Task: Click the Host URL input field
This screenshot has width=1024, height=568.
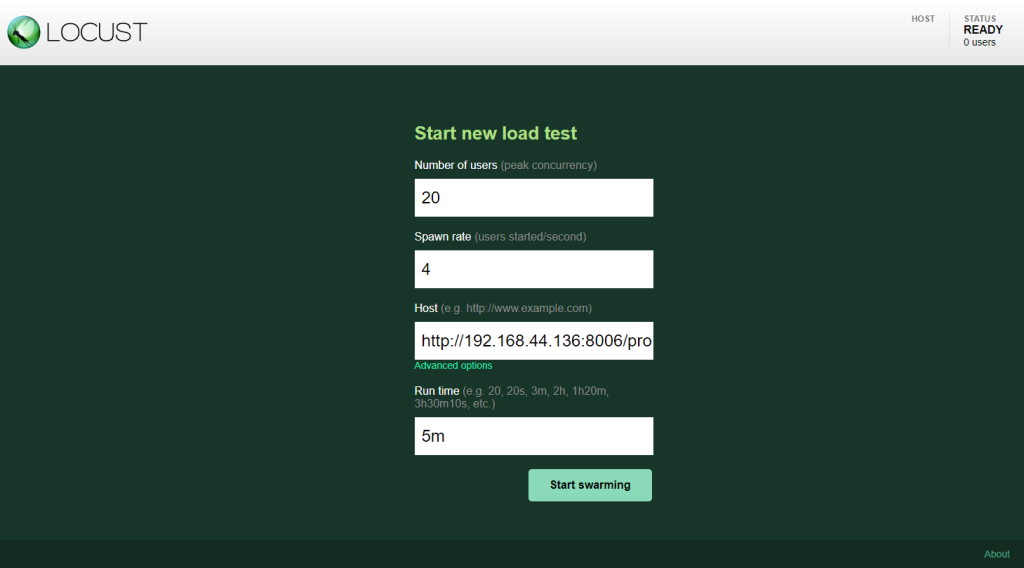Action: 534,341
